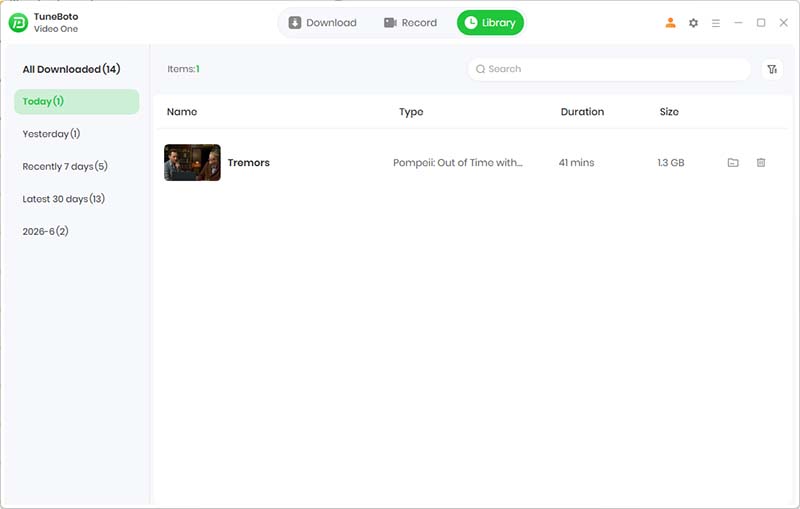This screenshot has width=800, height=509.
Task: Open the user account profile icon
Action: (x=670, y=23)
